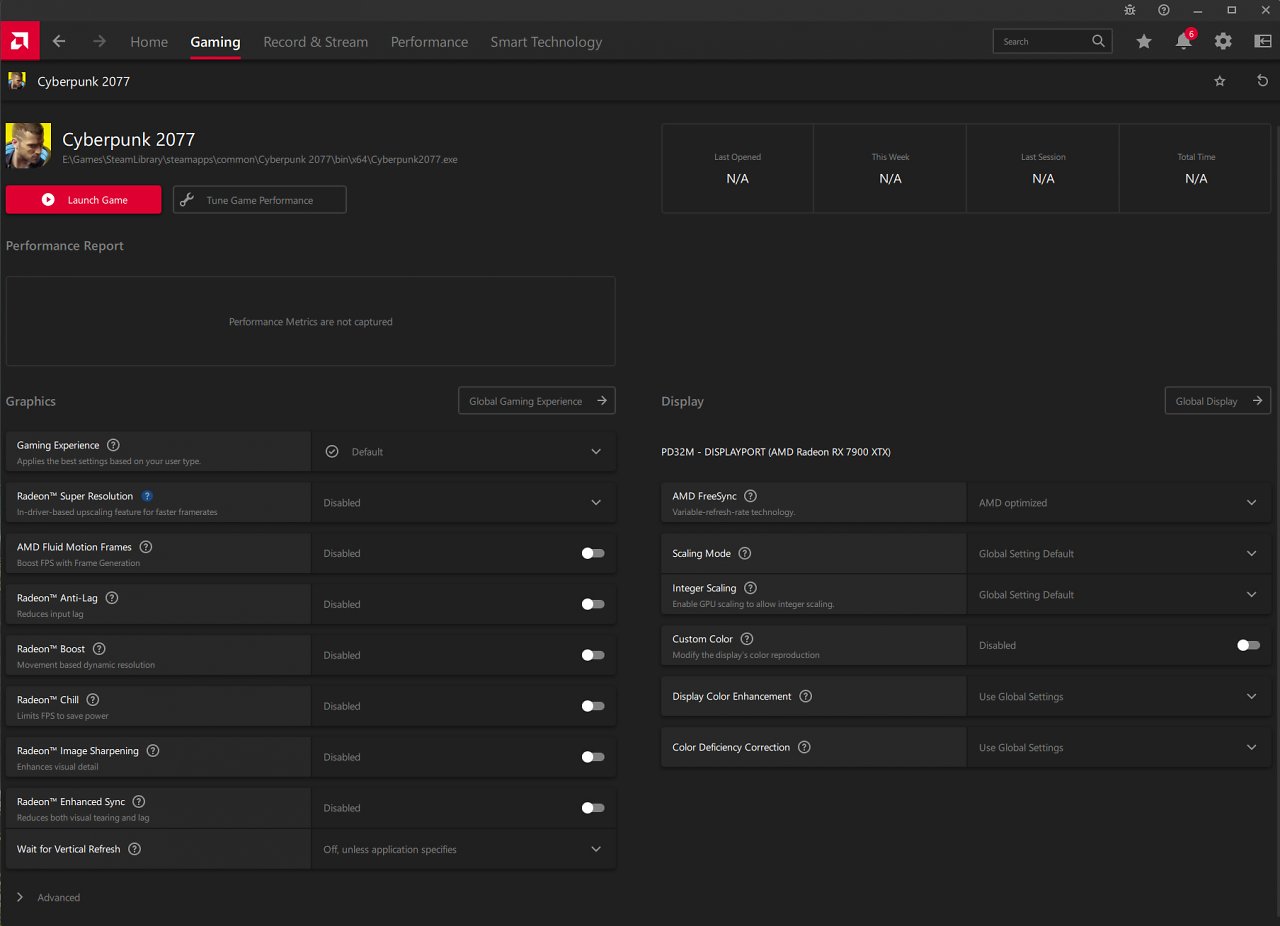Show help for Scaling Mode
This screenshot has width=1280, height=926.
coord(745,553)
